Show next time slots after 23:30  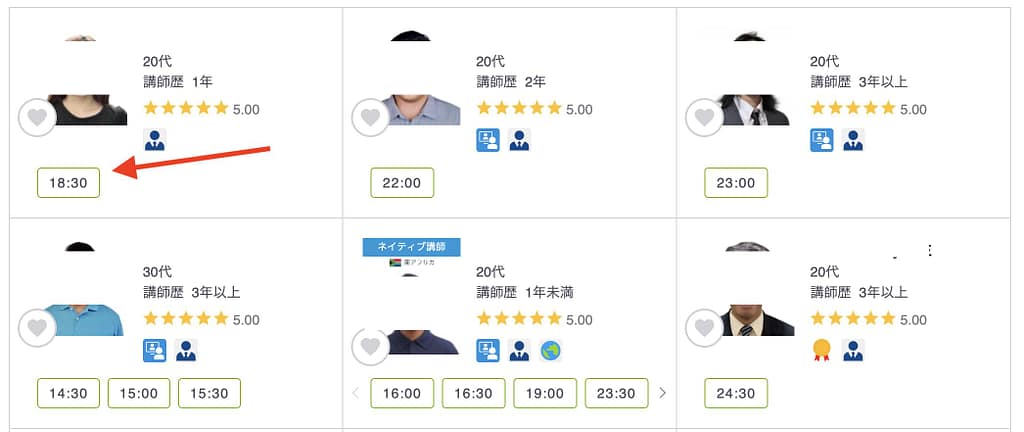tap(662, 393)
